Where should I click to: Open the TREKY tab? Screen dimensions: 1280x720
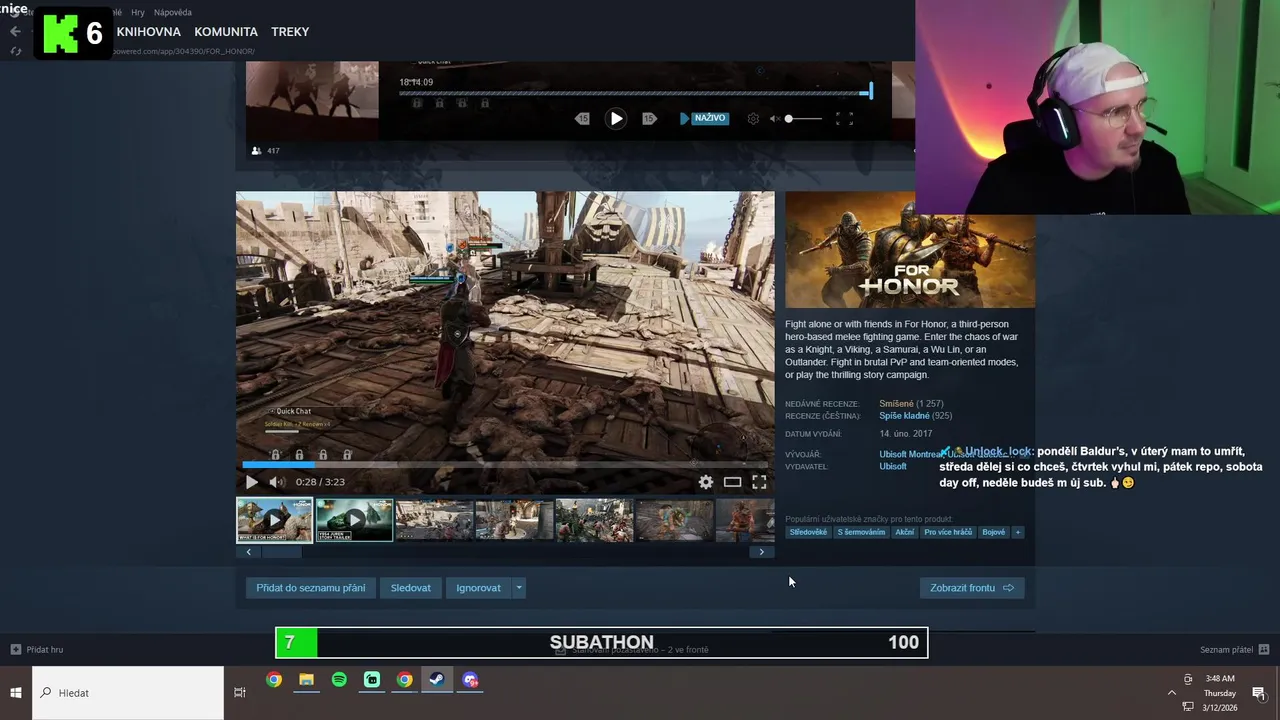click(x=290, y=32)
